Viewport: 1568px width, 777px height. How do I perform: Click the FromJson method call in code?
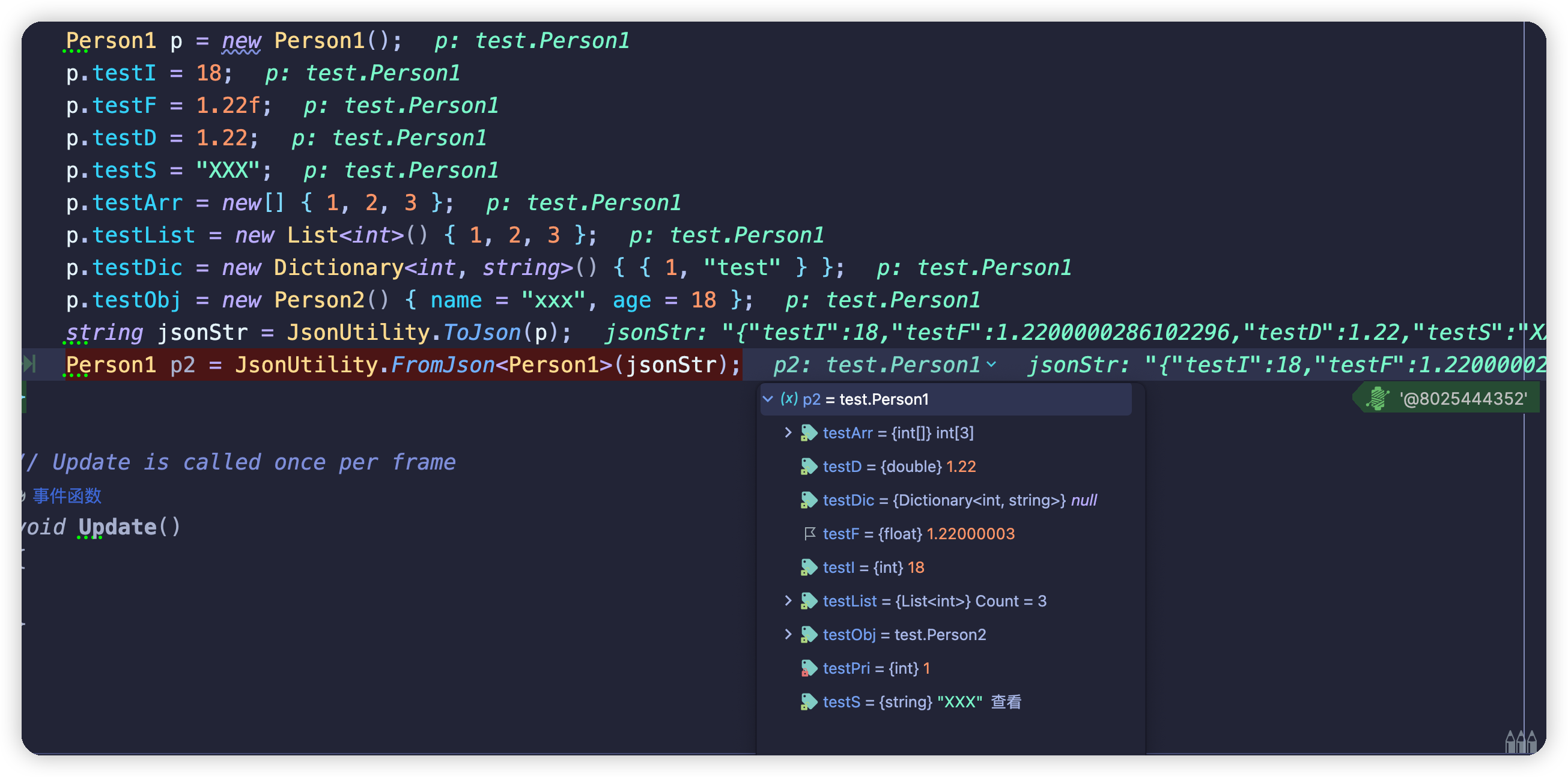tap(443, 365)
